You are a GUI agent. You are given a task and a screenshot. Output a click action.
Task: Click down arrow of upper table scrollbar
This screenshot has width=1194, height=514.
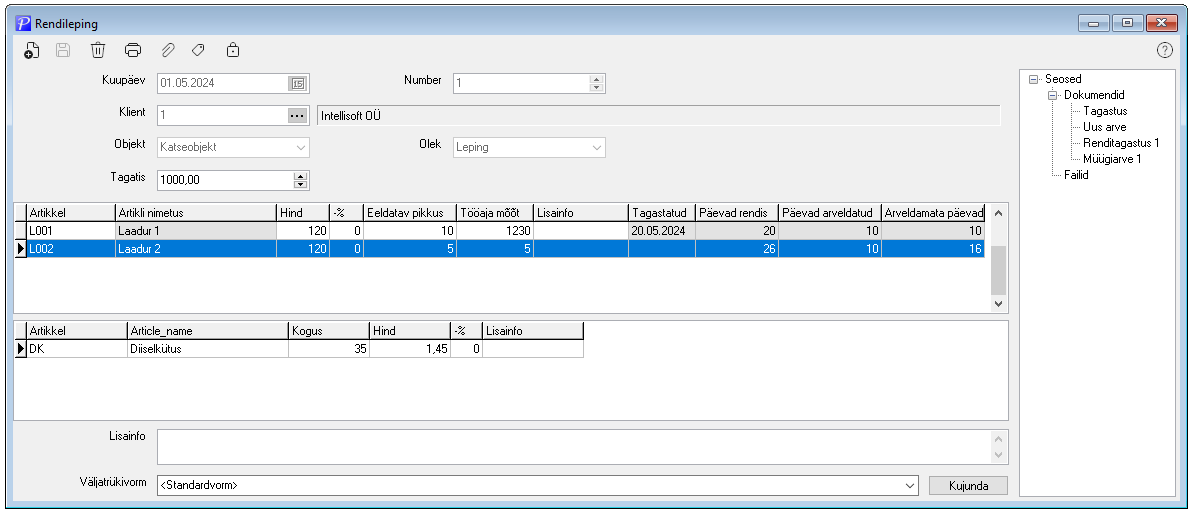coord(998,304)
